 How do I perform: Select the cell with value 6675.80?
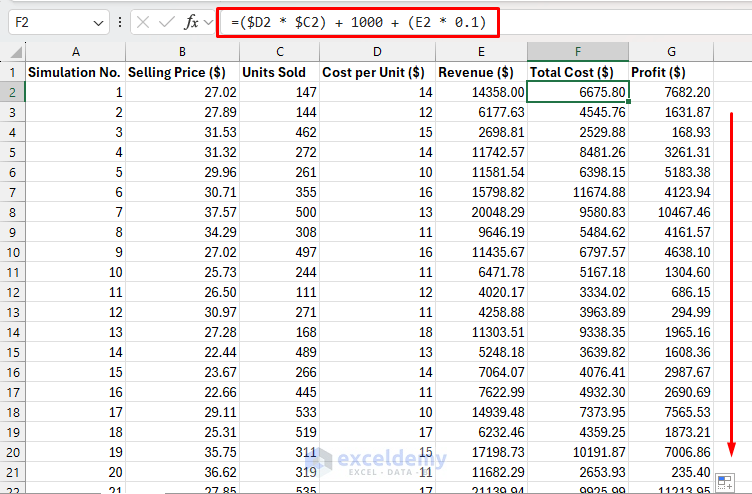[578, 92]
